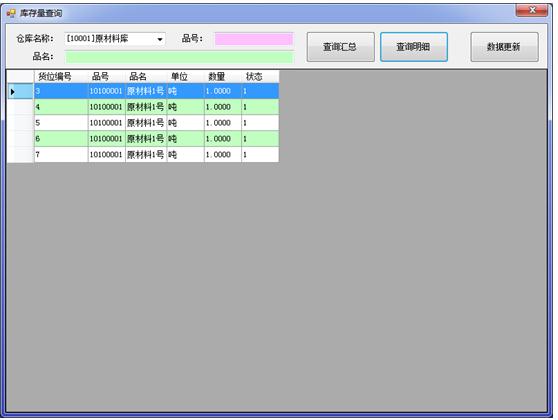Viewport: 558px width, 420px height.
Task: Click the 1.0000 quantity cell in row 7
Action: [x=223, y=155]
